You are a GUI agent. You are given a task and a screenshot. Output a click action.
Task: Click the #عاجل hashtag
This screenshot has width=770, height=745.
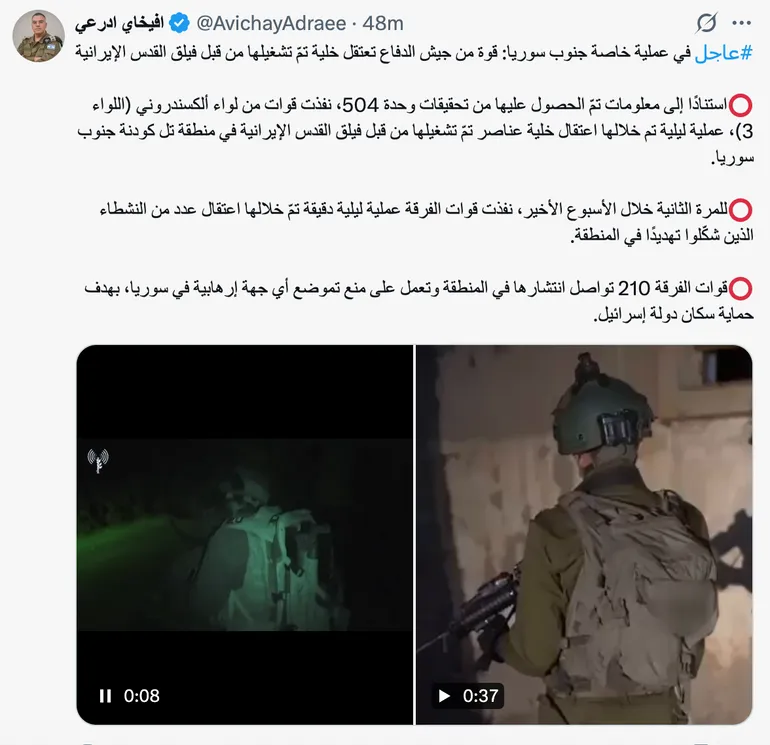point(724,52)
